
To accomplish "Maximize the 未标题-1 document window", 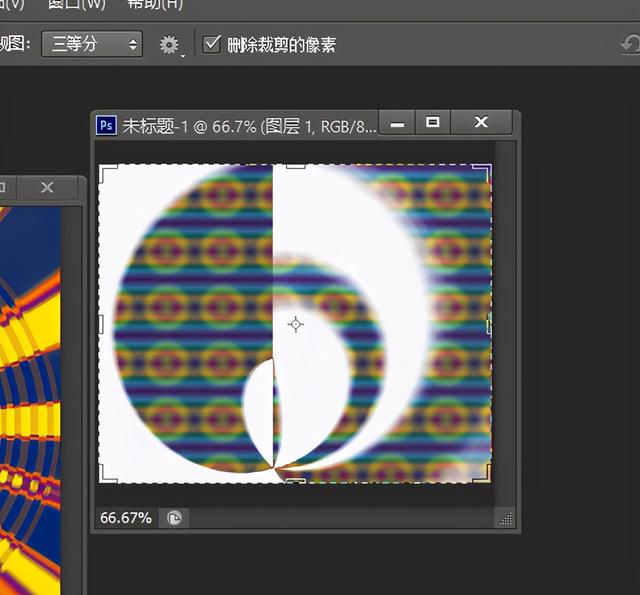I will coord(433,122).
